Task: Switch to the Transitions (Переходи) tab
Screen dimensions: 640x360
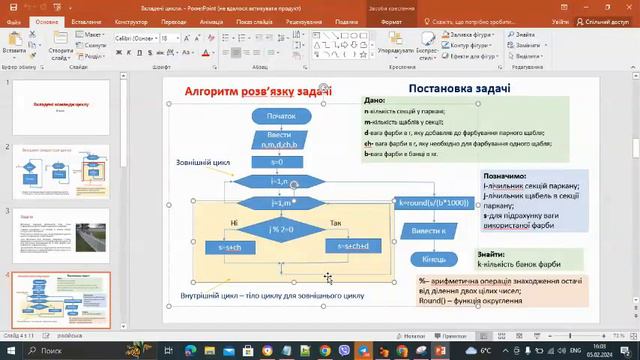Action: tap(173, 22)
